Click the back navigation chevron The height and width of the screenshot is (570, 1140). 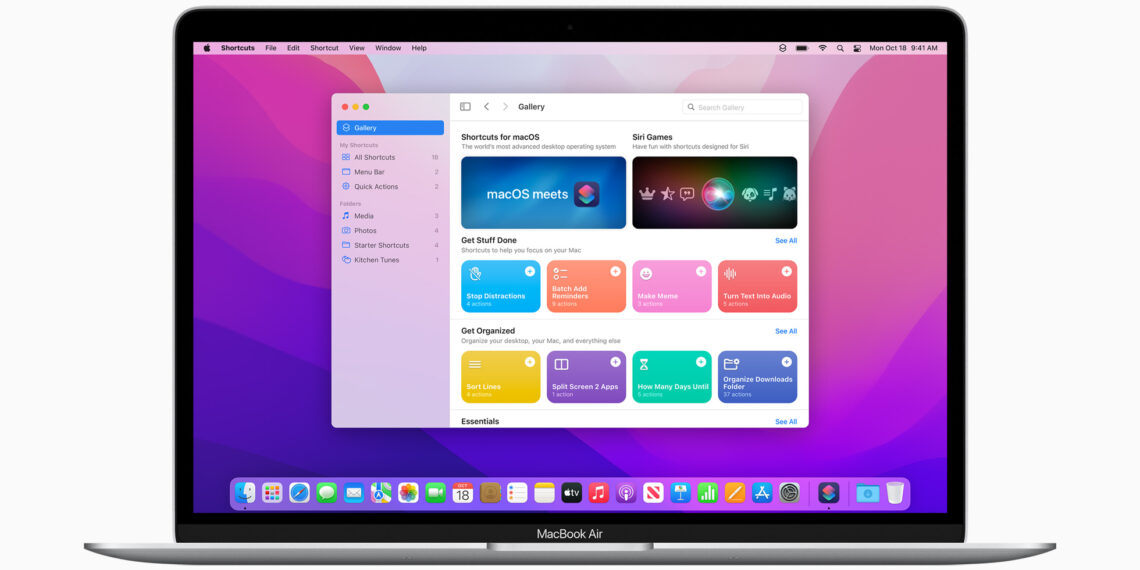click(x=486, y=107)
